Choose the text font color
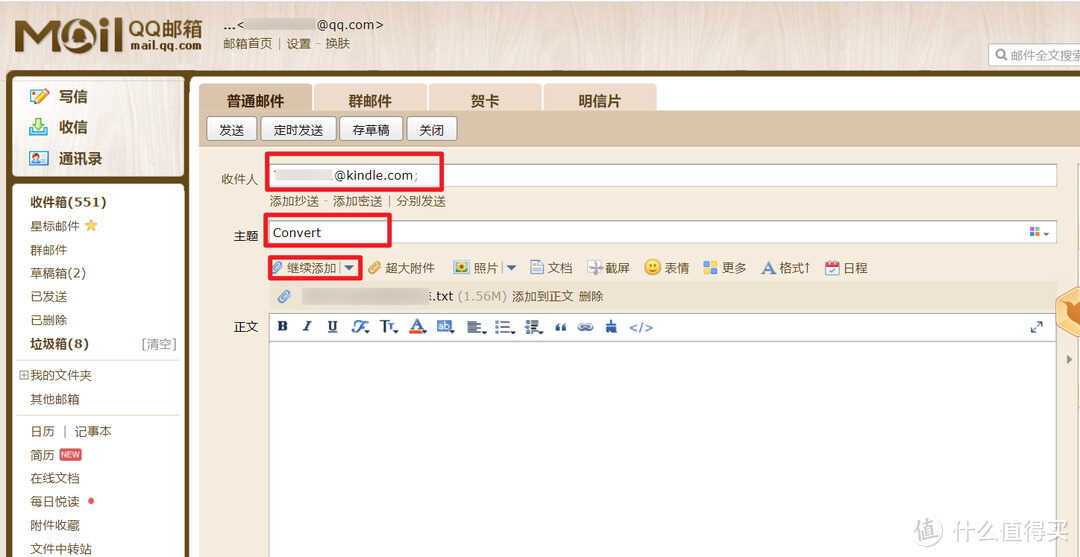Viewport: 1080px width, 557px height. tap(417, 327)
